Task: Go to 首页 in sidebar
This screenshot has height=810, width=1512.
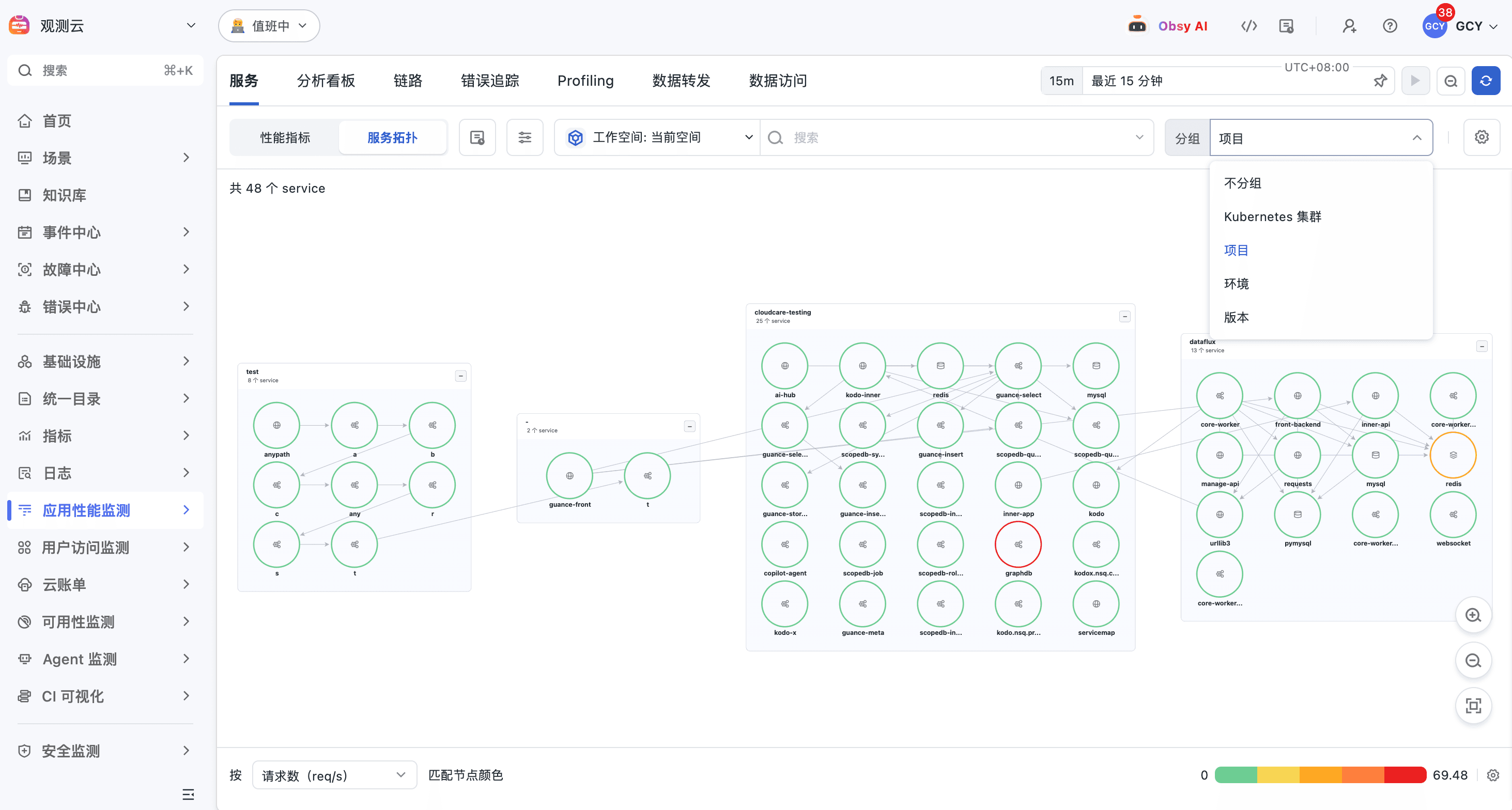Action: [x=105, y=121]
